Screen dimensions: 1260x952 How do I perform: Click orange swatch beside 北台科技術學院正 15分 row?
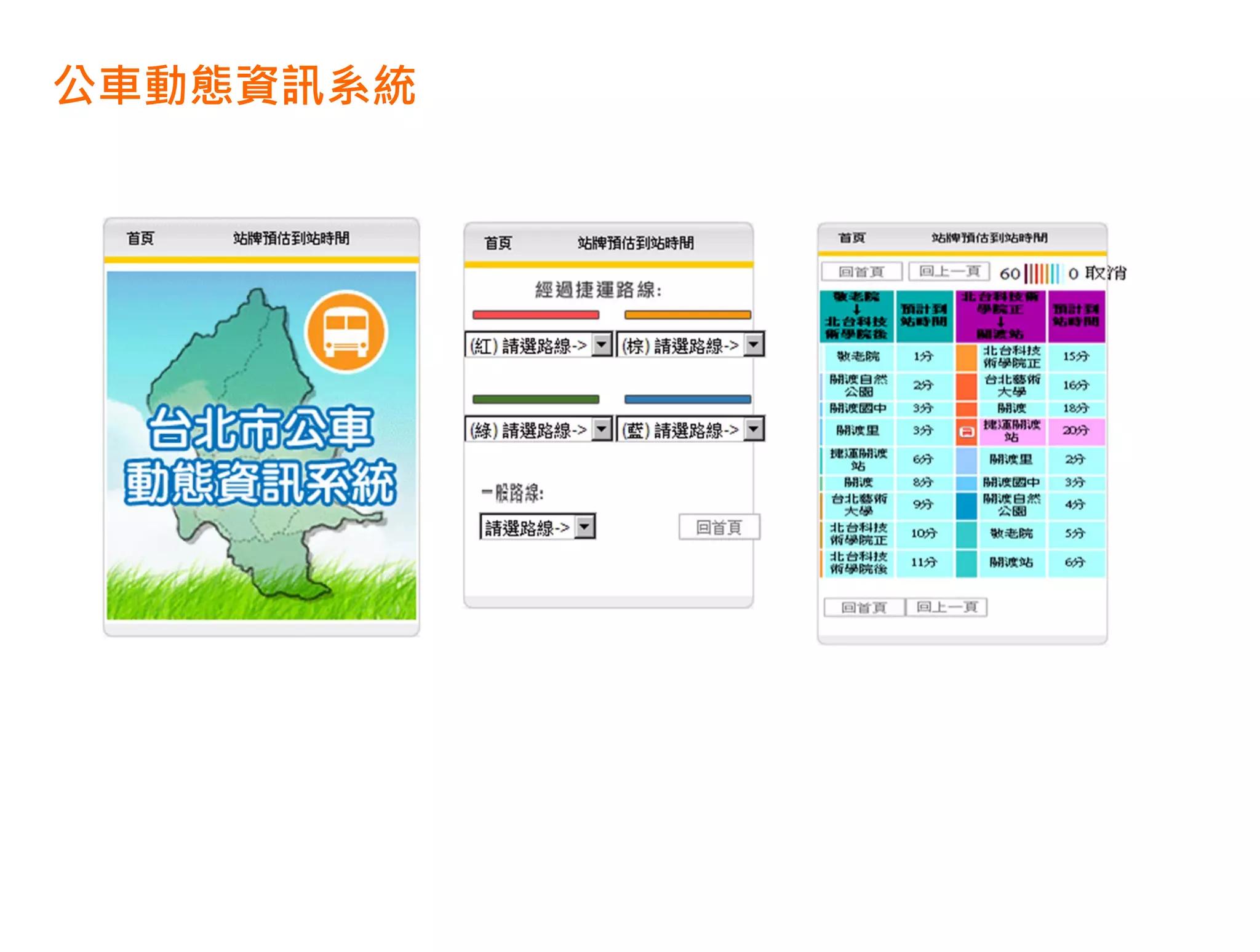(967, 357)
